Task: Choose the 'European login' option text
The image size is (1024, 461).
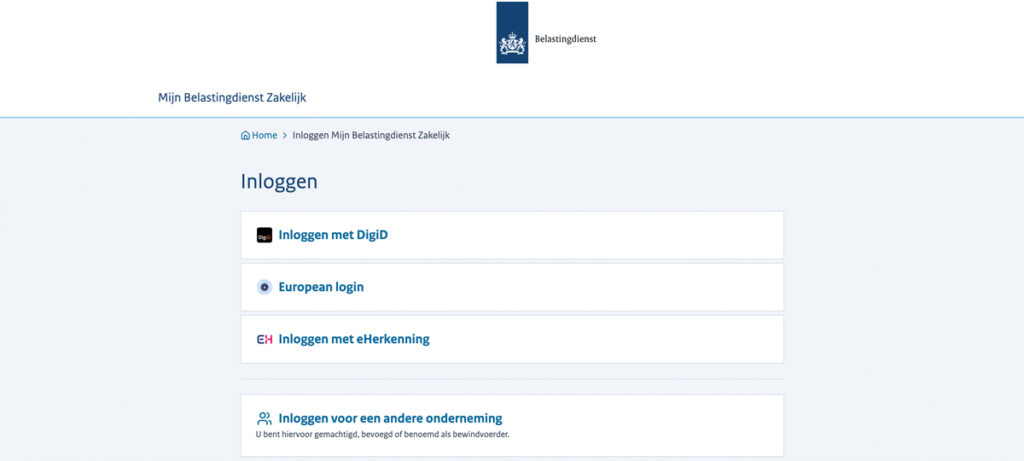Action: pos(321,287)
